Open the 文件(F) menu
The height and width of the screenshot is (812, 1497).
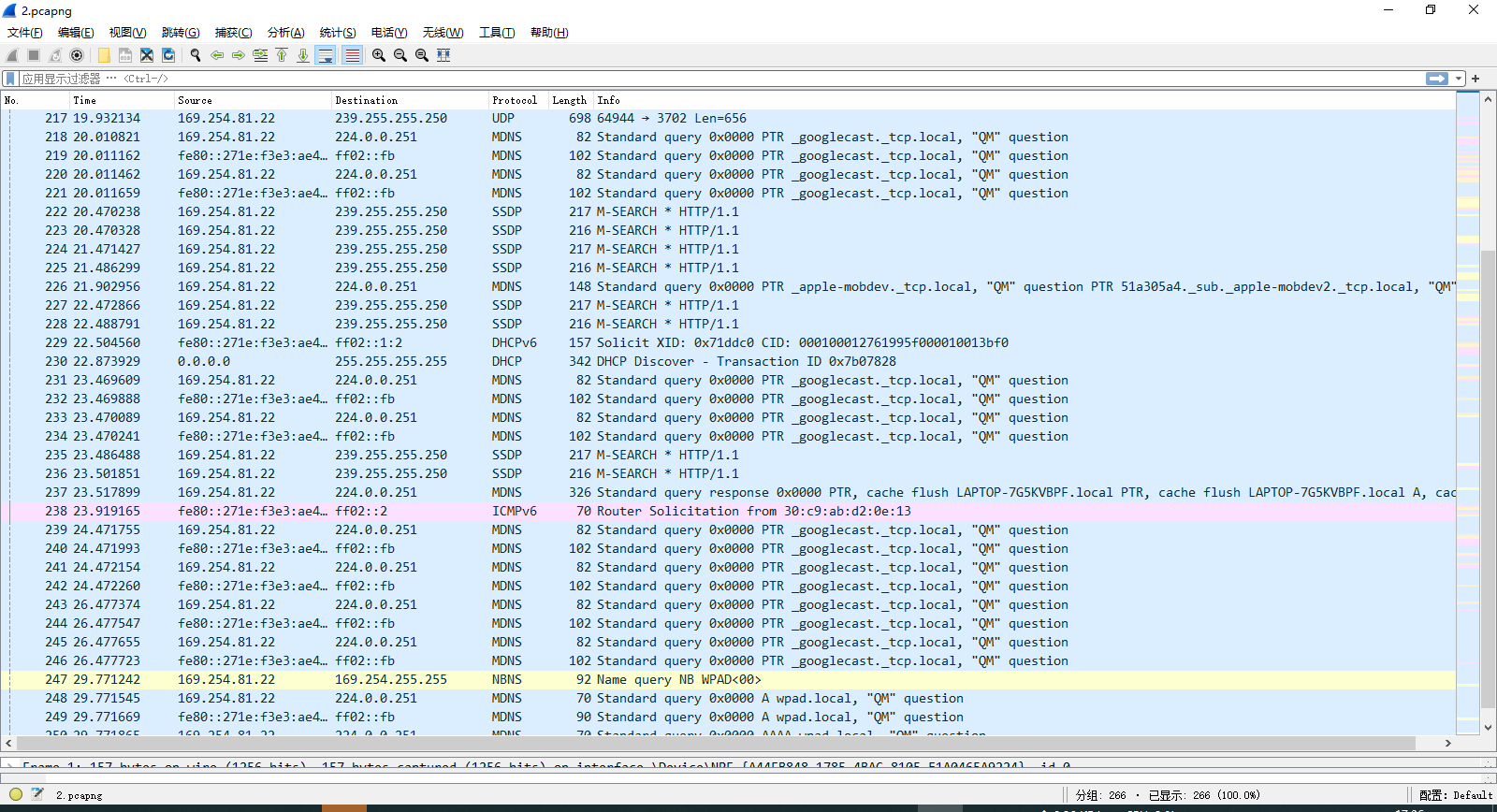click(25, 33)
